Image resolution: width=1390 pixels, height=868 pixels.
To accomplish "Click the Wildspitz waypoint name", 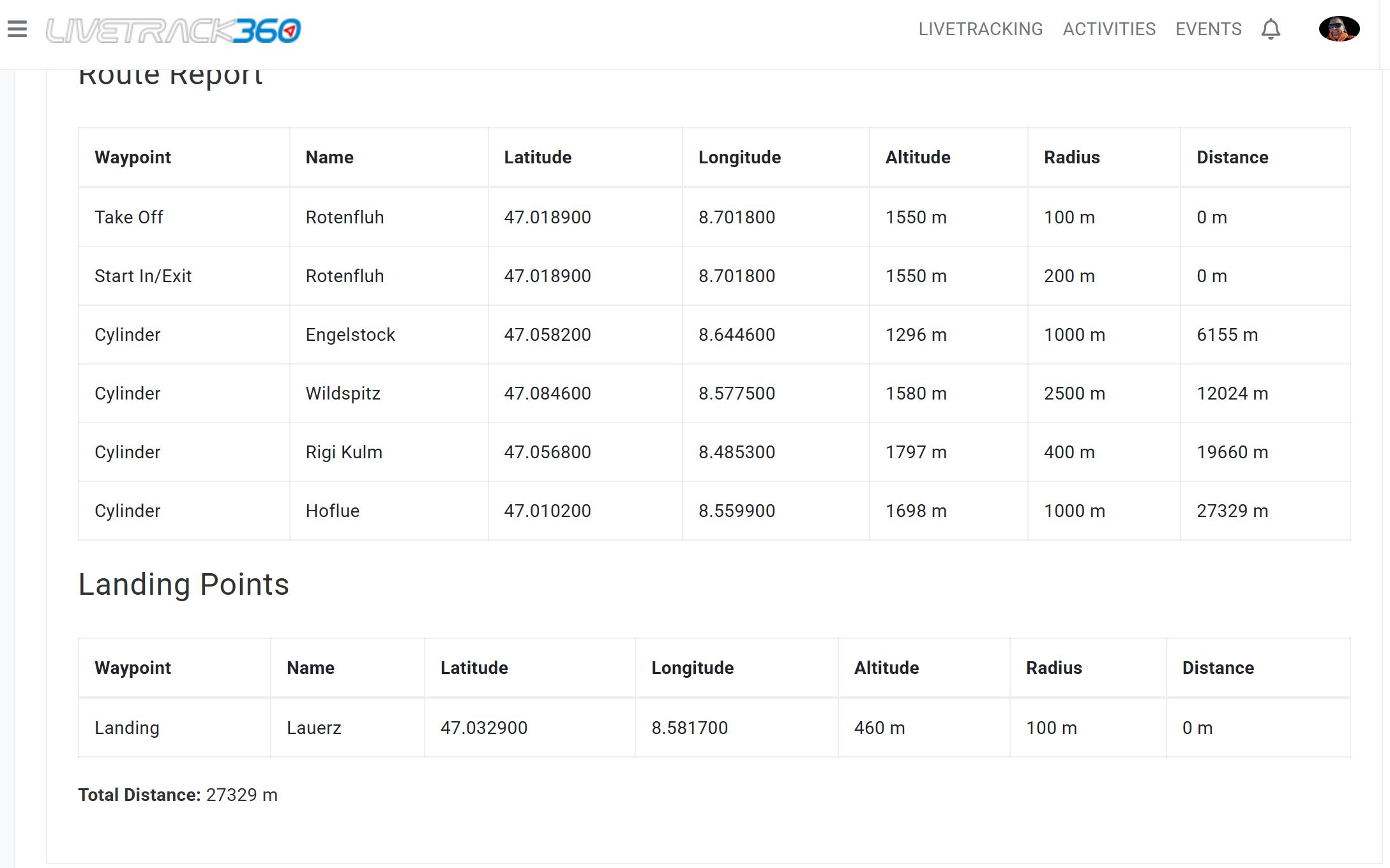I will [x=343, y=394].
